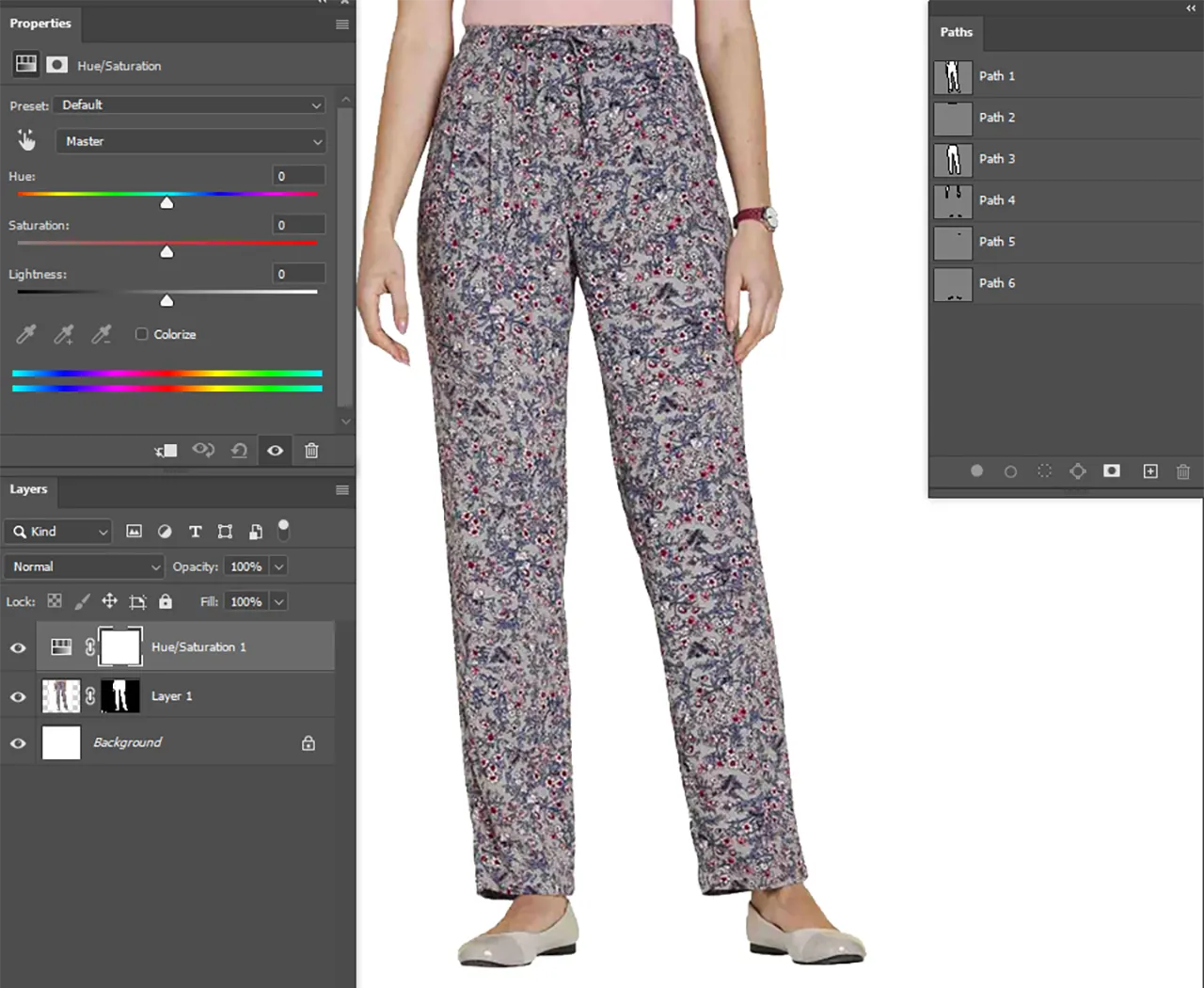Filter layers by shape layers
Image resolution: width=1204 pixels, height=988 pixels.
pos(225,532)
